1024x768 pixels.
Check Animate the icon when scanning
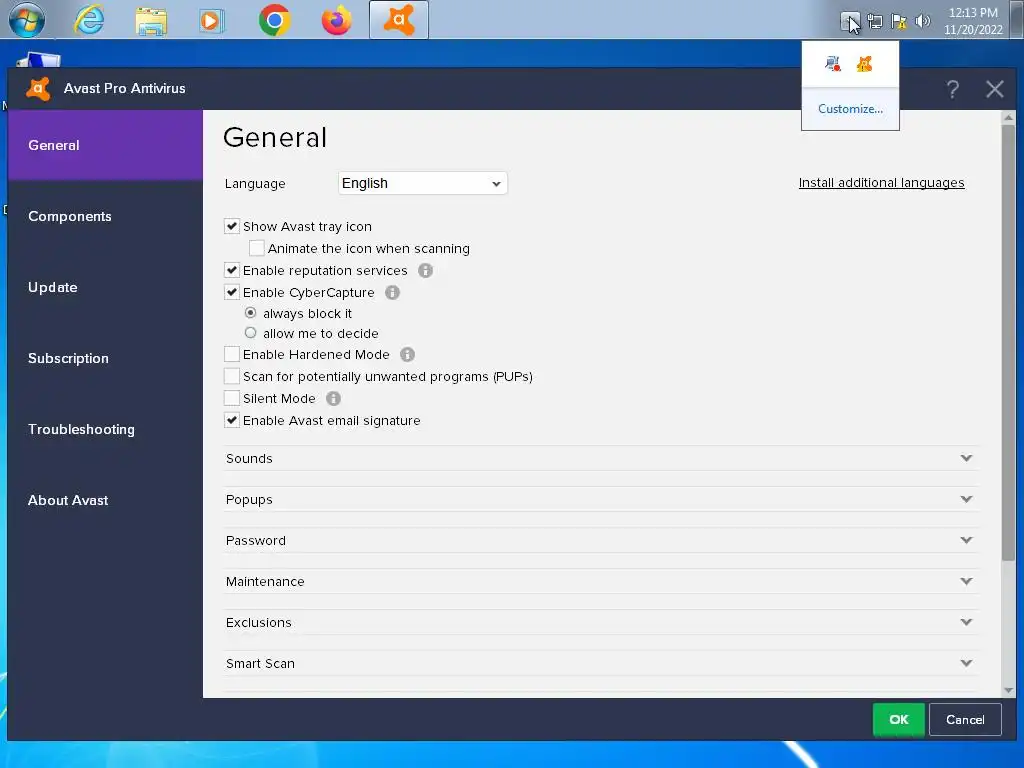tap(257, 248)
